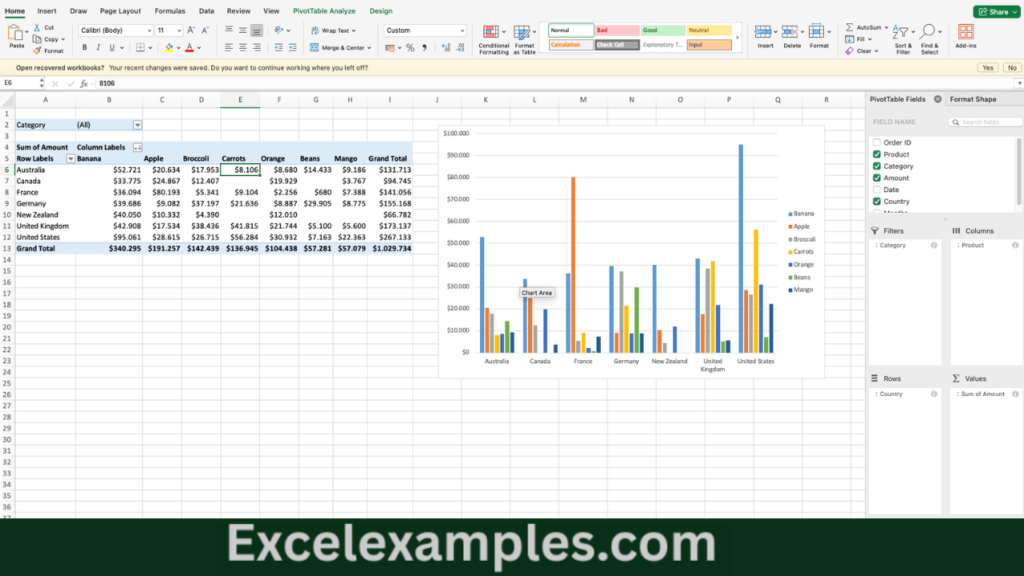
Task: Open the Formulas ribbon tab
Action: 170,11
